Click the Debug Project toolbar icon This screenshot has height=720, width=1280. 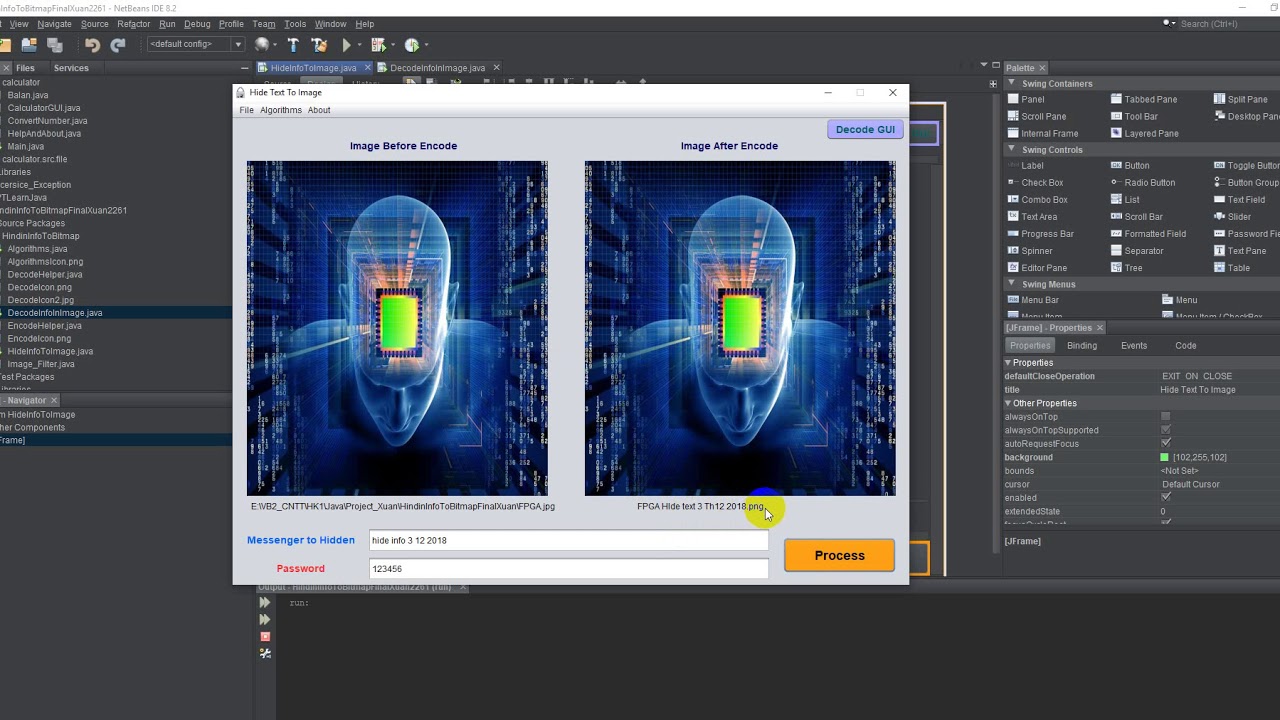(x=379, y=45)
